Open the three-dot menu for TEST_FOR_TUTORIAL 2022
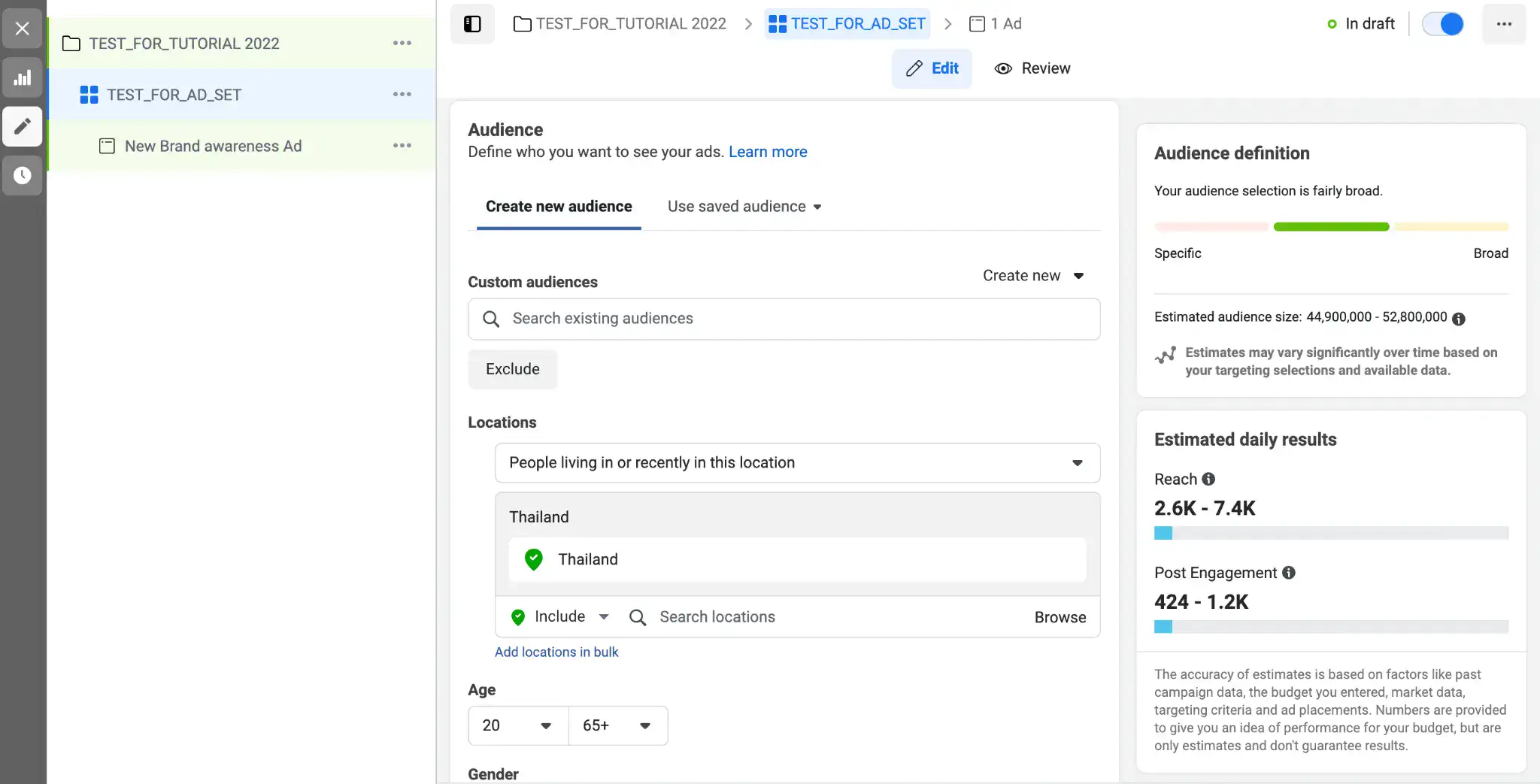Image resolution: width=1540 pixels, height=784 pixels. pyautogui.click(x=402, y=44)
